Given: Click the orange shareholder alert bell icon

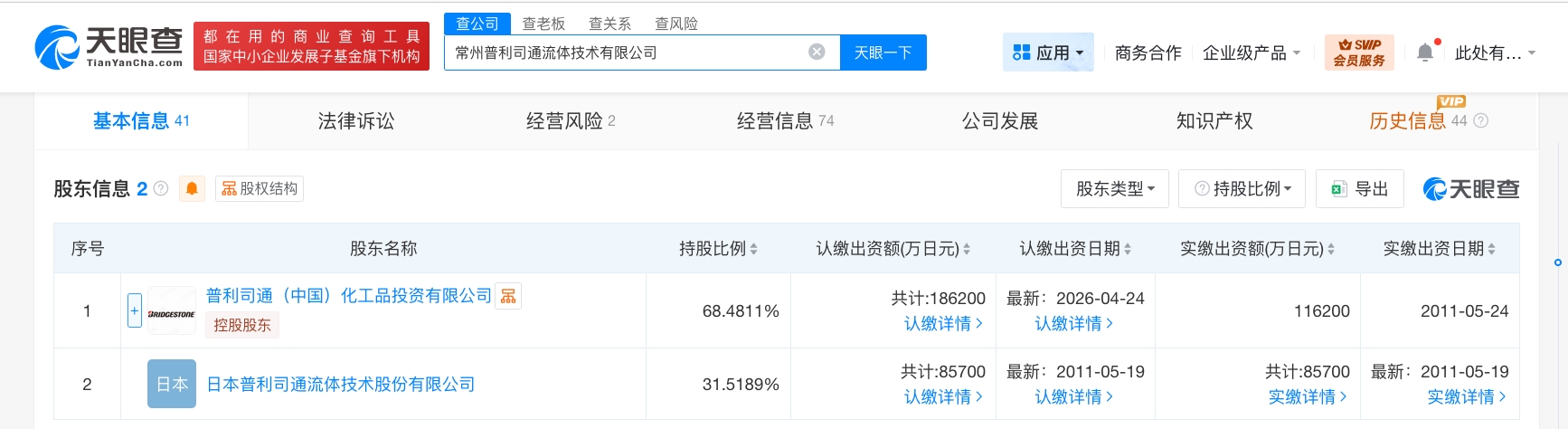Looking at the screenshot, I should 192,188.
